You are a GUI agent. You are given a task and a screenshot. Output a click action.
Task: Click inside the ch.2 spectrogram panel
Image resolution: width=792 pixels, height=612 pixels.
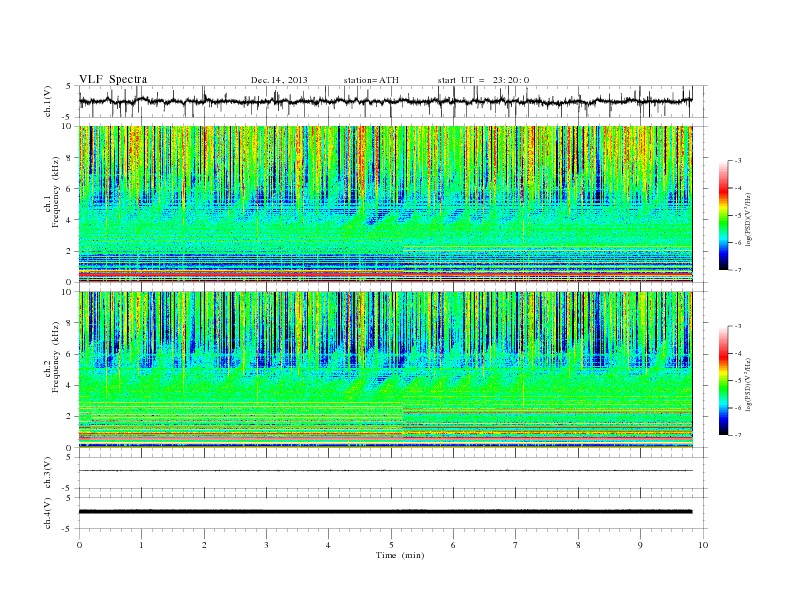(x=386, y=370)
